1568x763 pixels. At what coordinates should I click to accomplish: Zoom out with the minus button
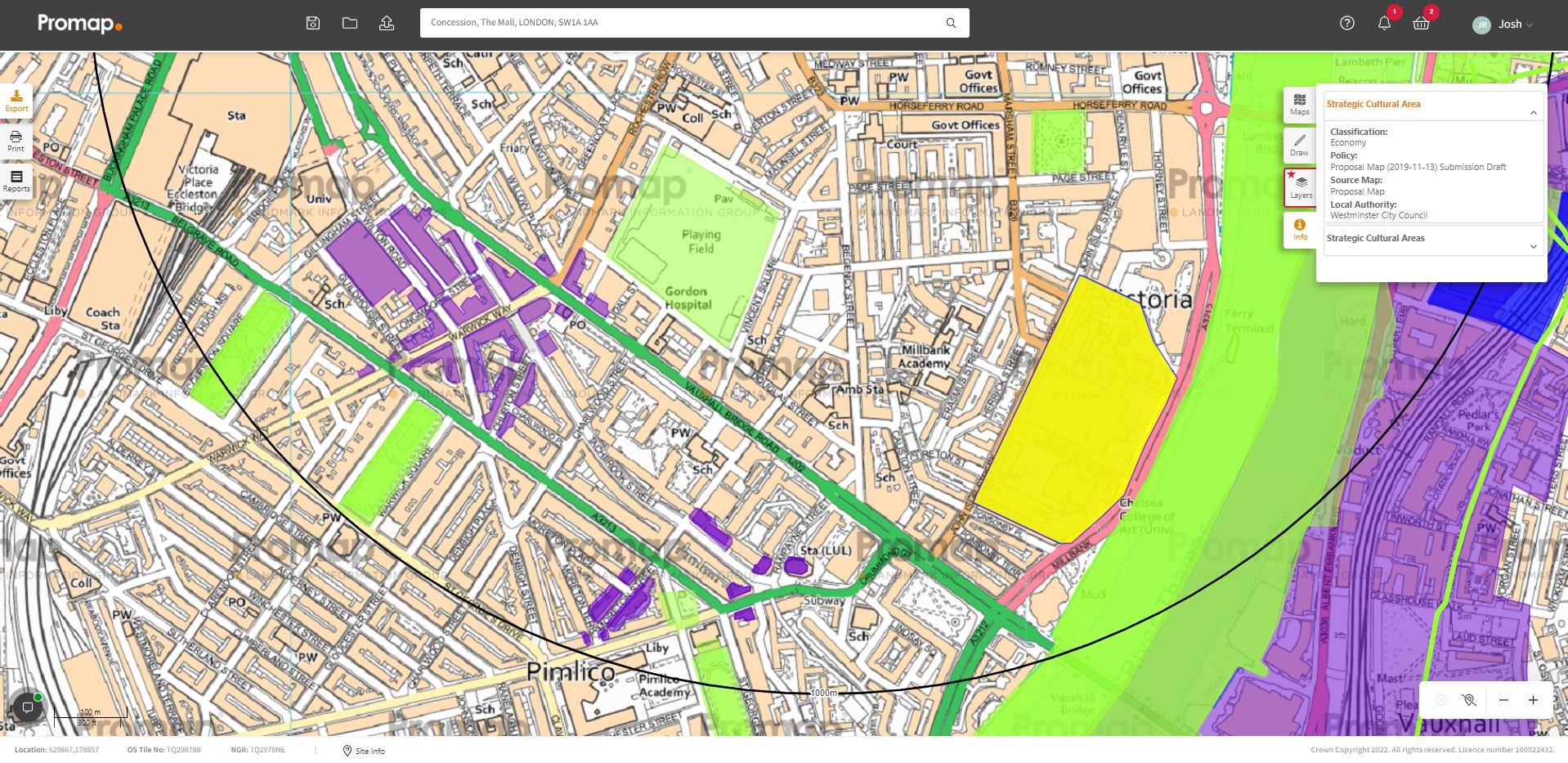[x=1503, y=700]
